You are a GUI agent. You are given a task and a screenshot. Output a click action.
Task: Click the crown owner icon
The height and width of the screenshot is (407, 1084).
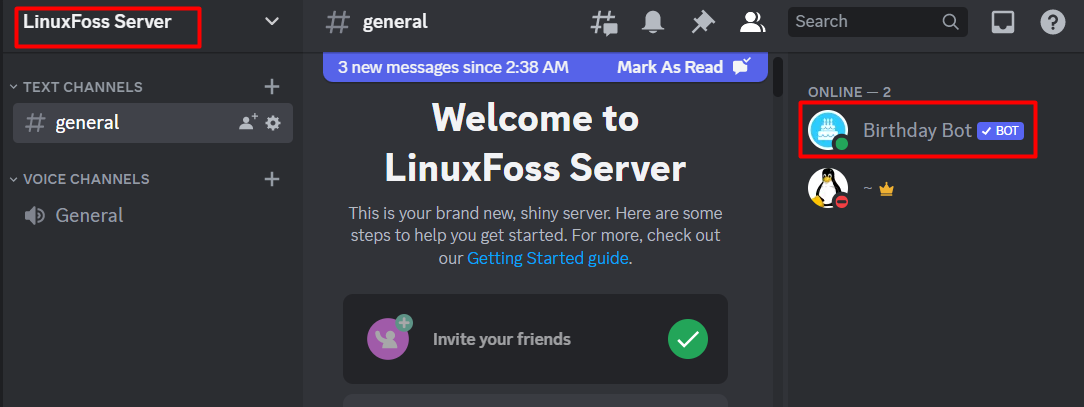886,189
